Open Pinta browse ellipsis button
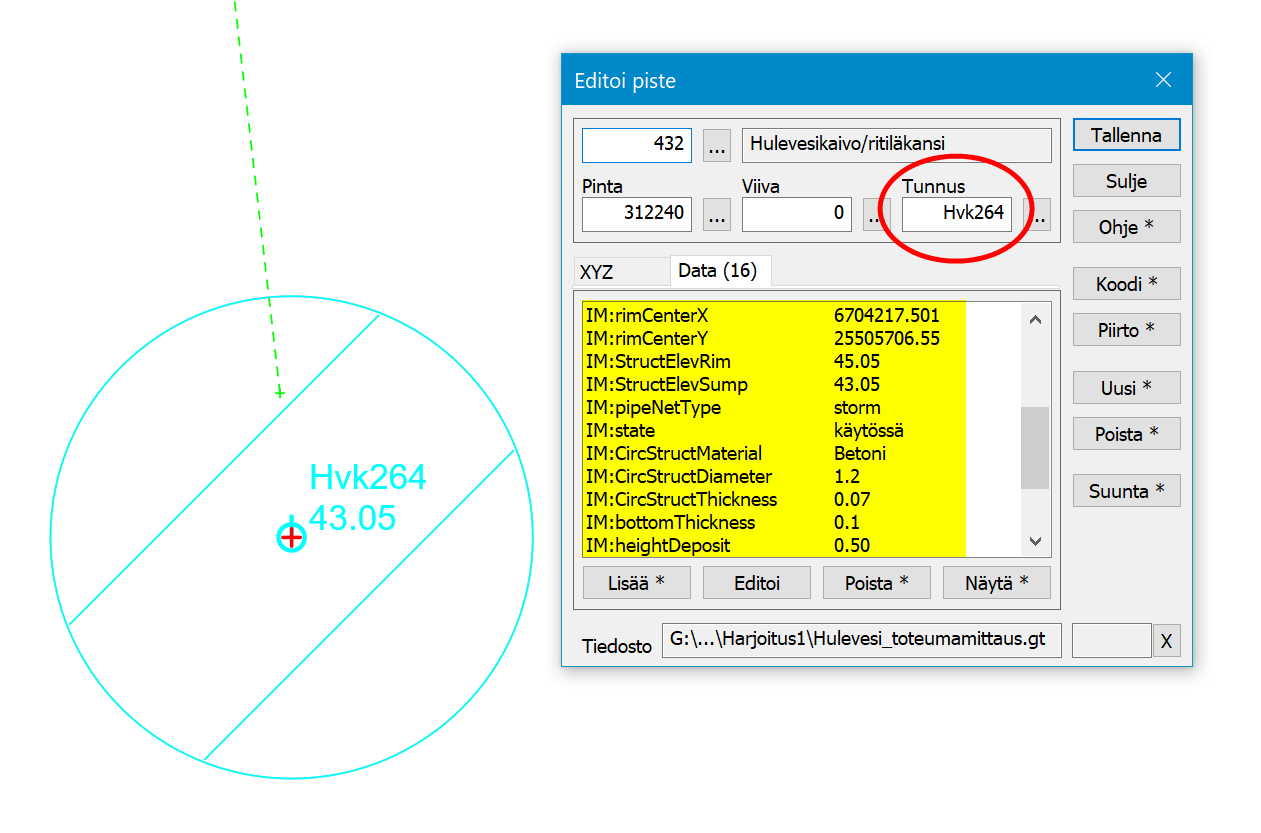1261x833 pixels. point(716,214)
